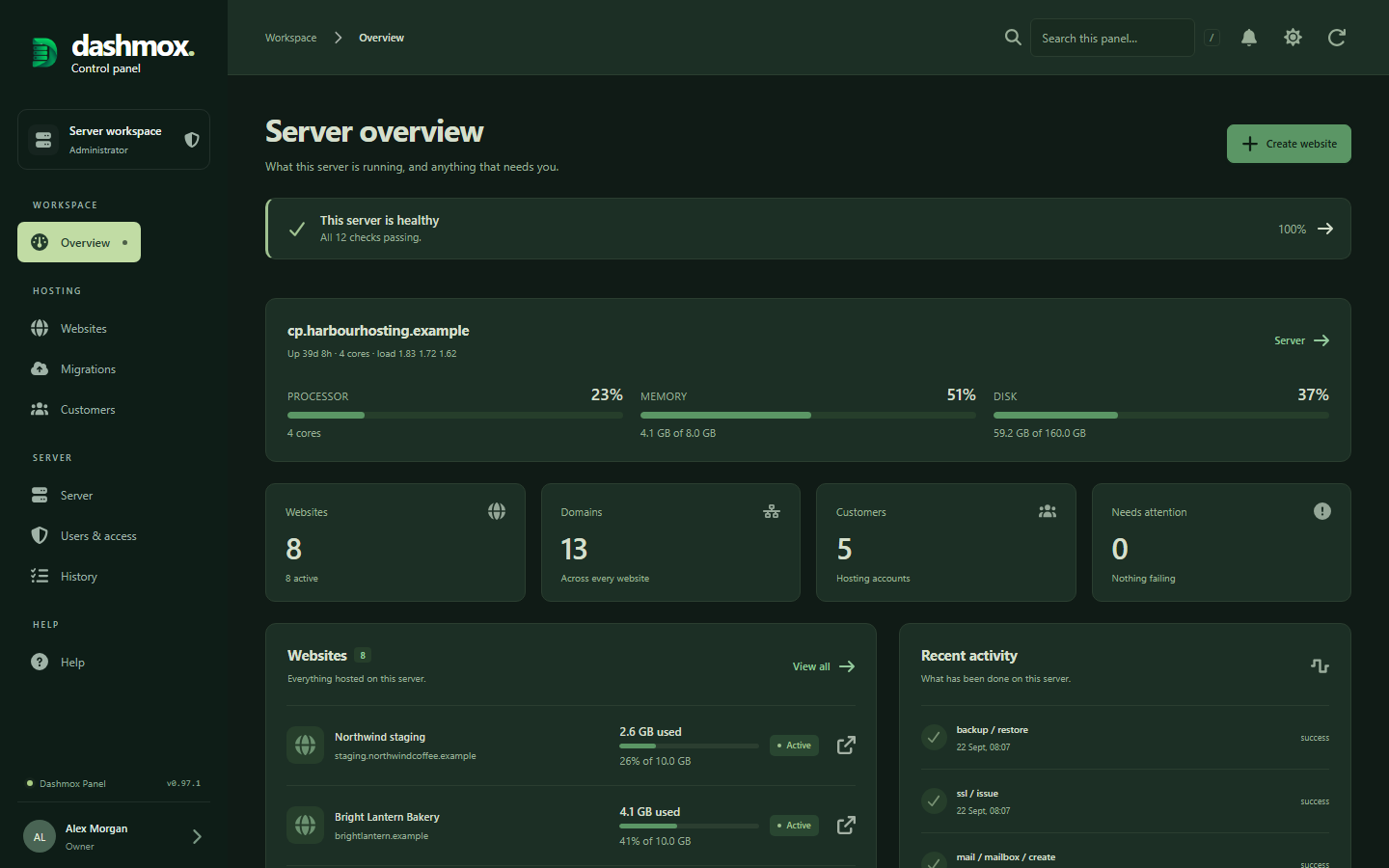This screenshot has width=1389, height=868.
Task: Click the Domains network icon
Action: click(x=772, y=511)
